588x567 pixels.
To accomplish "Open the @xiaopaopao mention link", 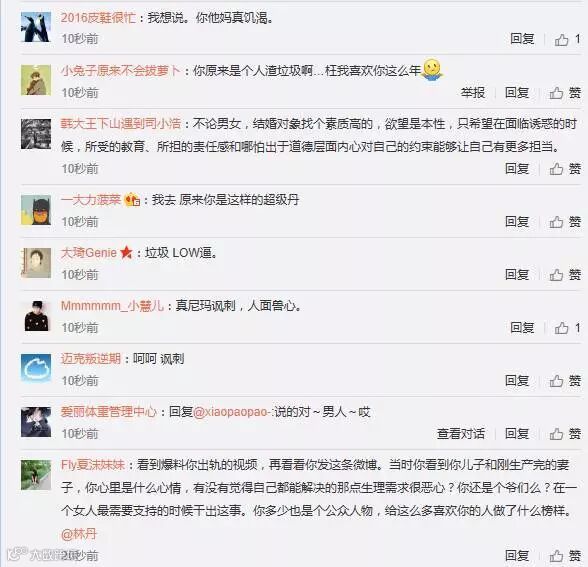I will point(232,412).
